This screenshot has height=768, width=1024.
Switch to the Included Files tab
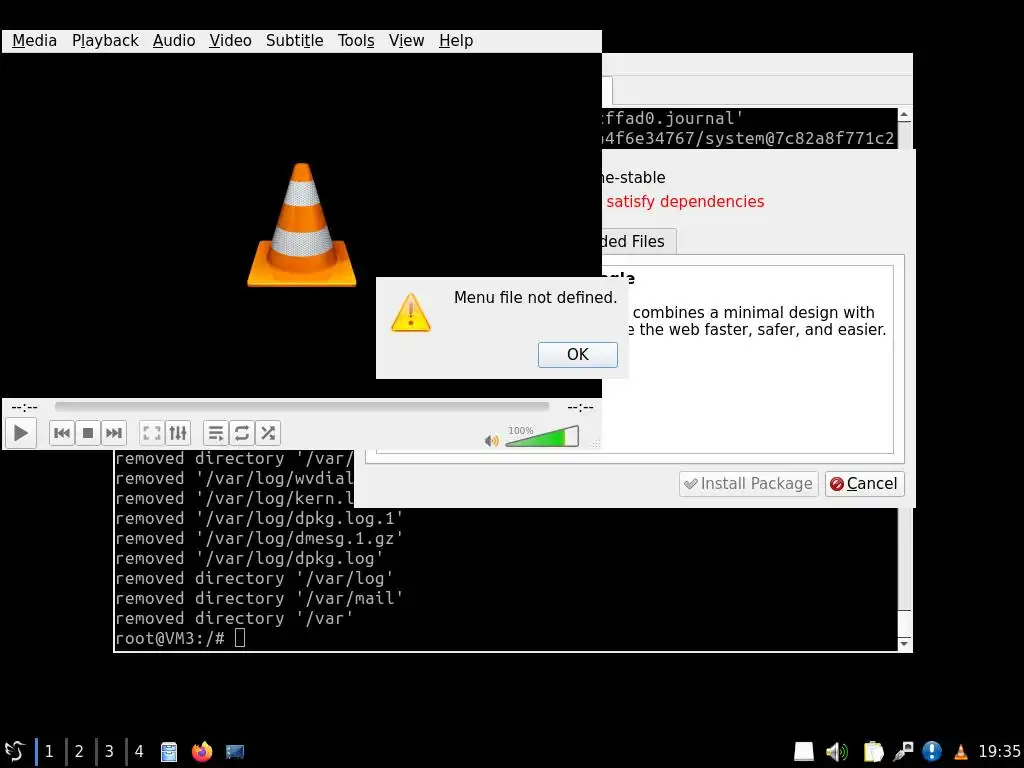pyautogui.click(x=638, y=242)
